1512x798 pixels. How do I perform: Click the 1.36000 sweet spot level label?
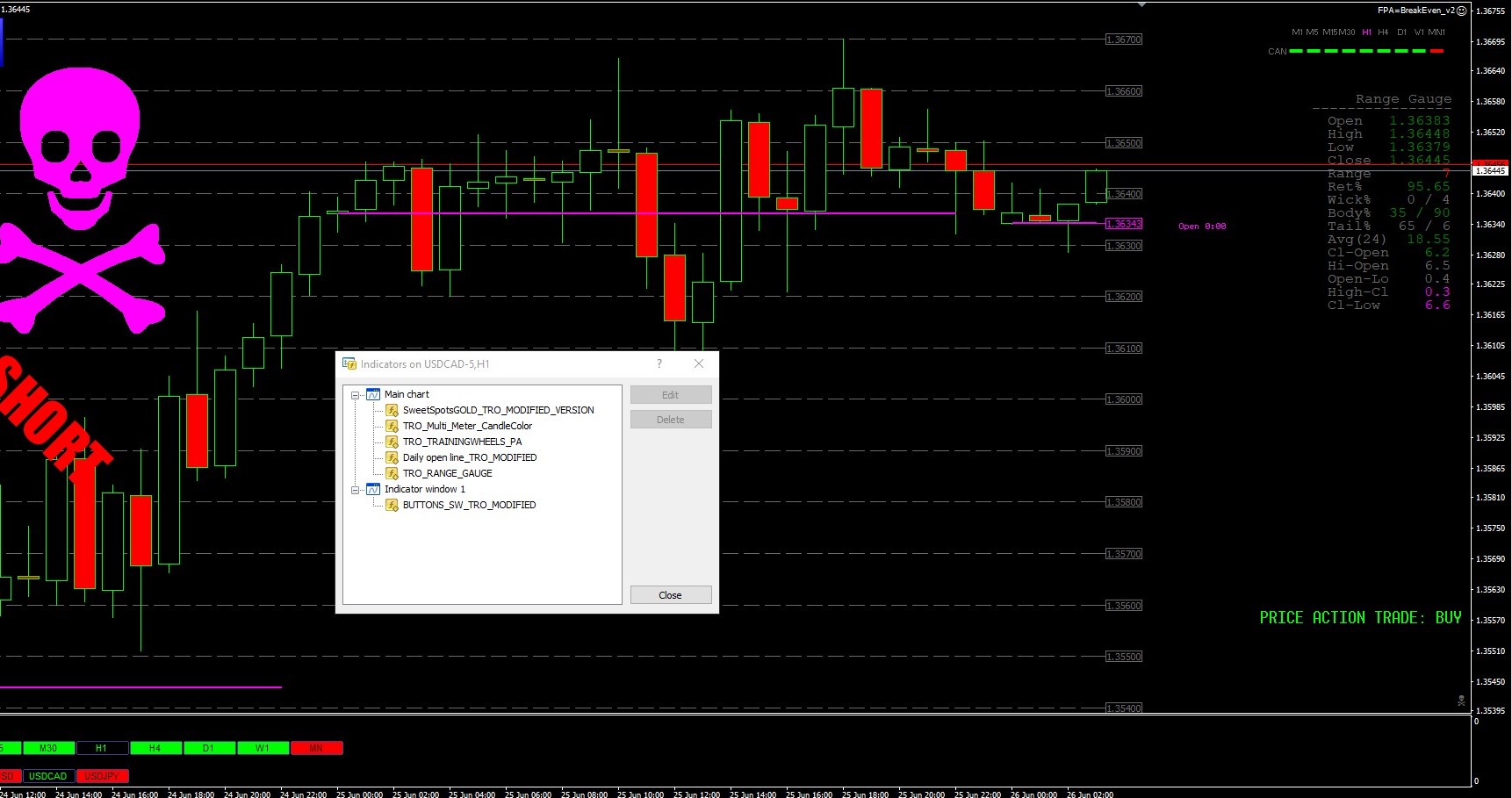[1124, 399]
